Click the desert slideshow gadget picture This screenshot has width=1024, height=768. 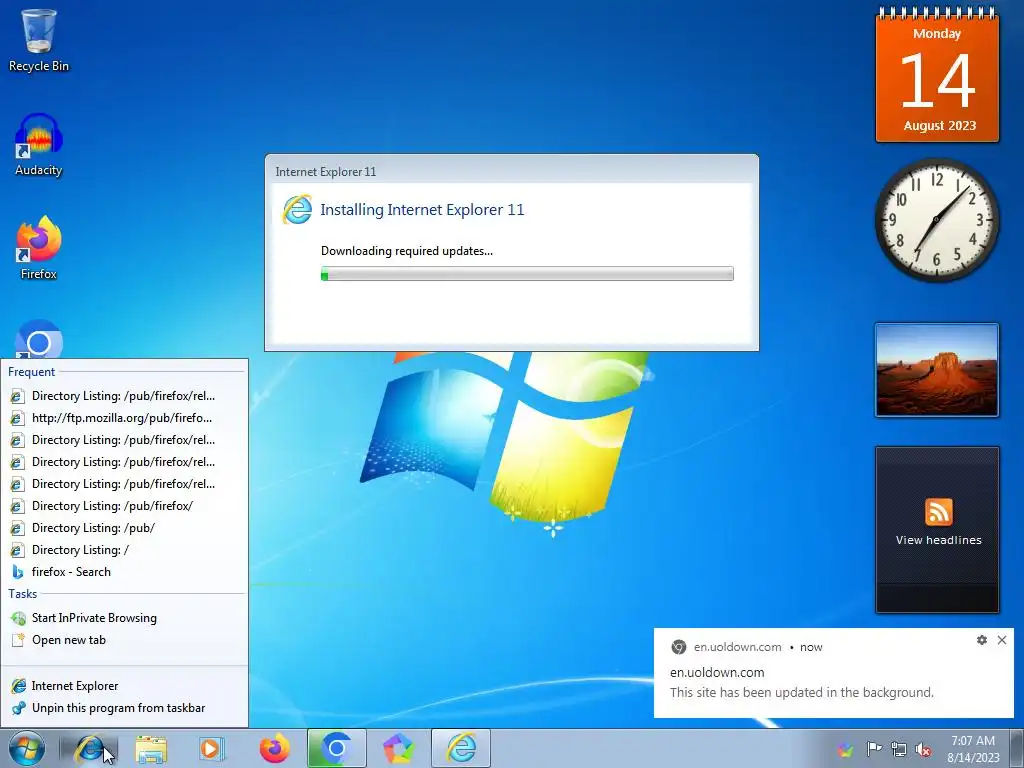coord(936,370)
